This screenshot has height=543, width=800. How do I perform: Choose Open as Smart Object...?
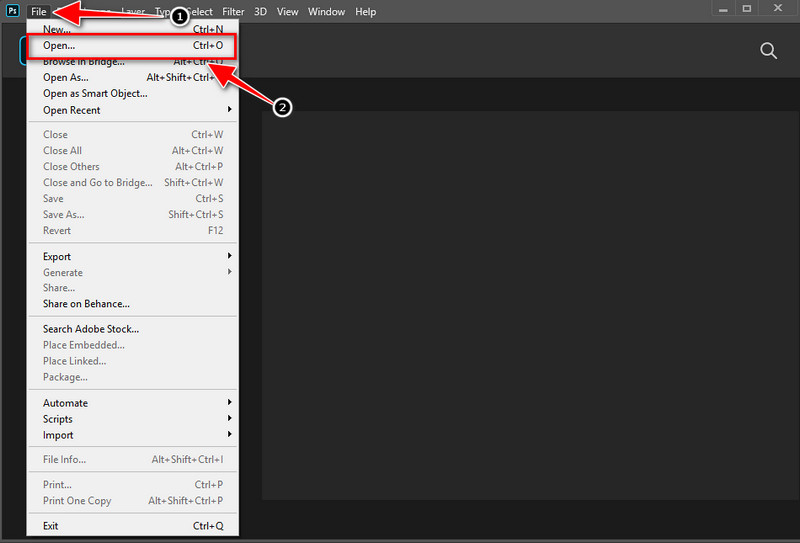95,94
